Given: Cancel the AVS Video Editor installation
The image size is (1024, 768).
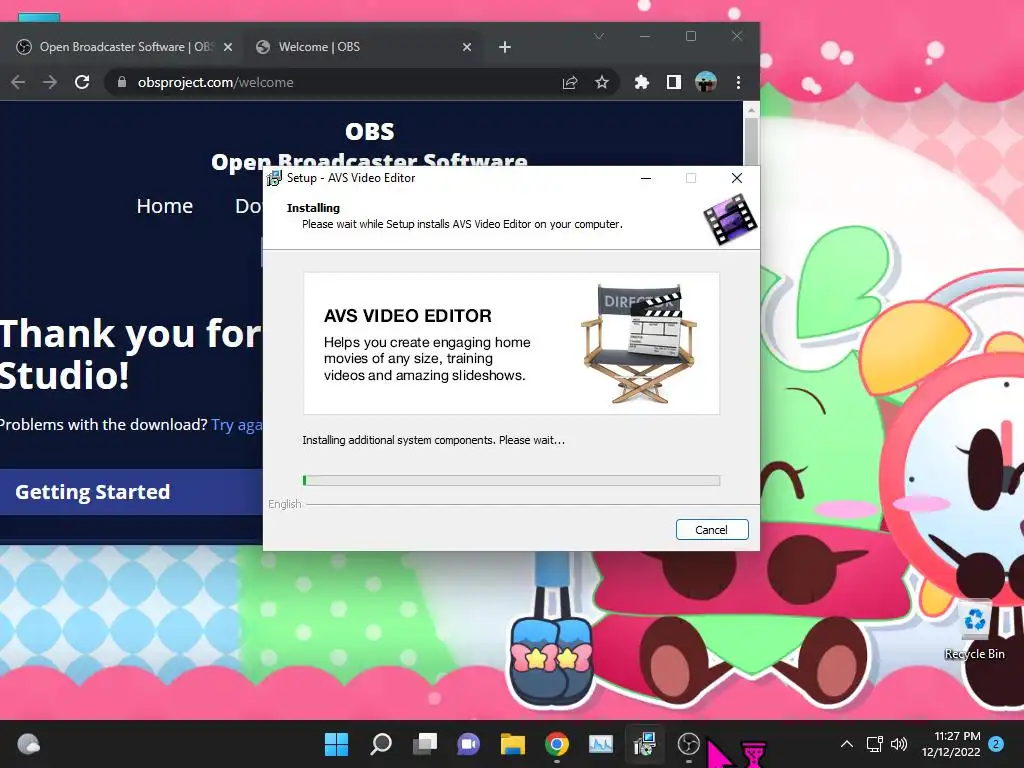Looking at the screenshot, I should 712,530.
